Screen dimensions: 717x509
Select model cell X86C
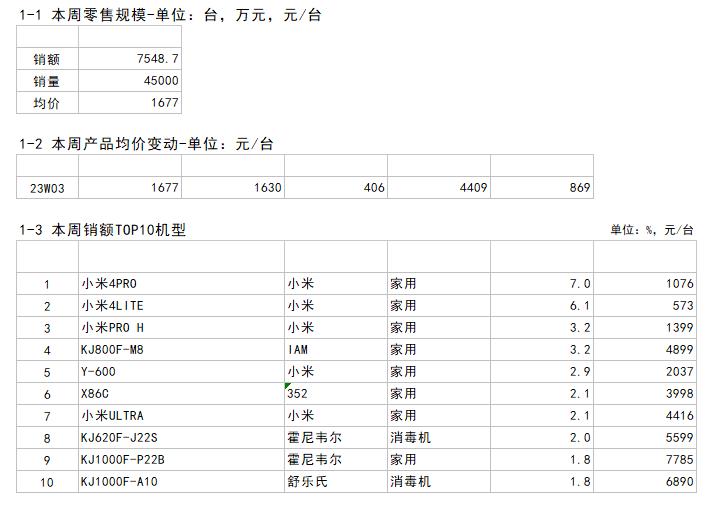pyautogui.click(x=181, y=393)
